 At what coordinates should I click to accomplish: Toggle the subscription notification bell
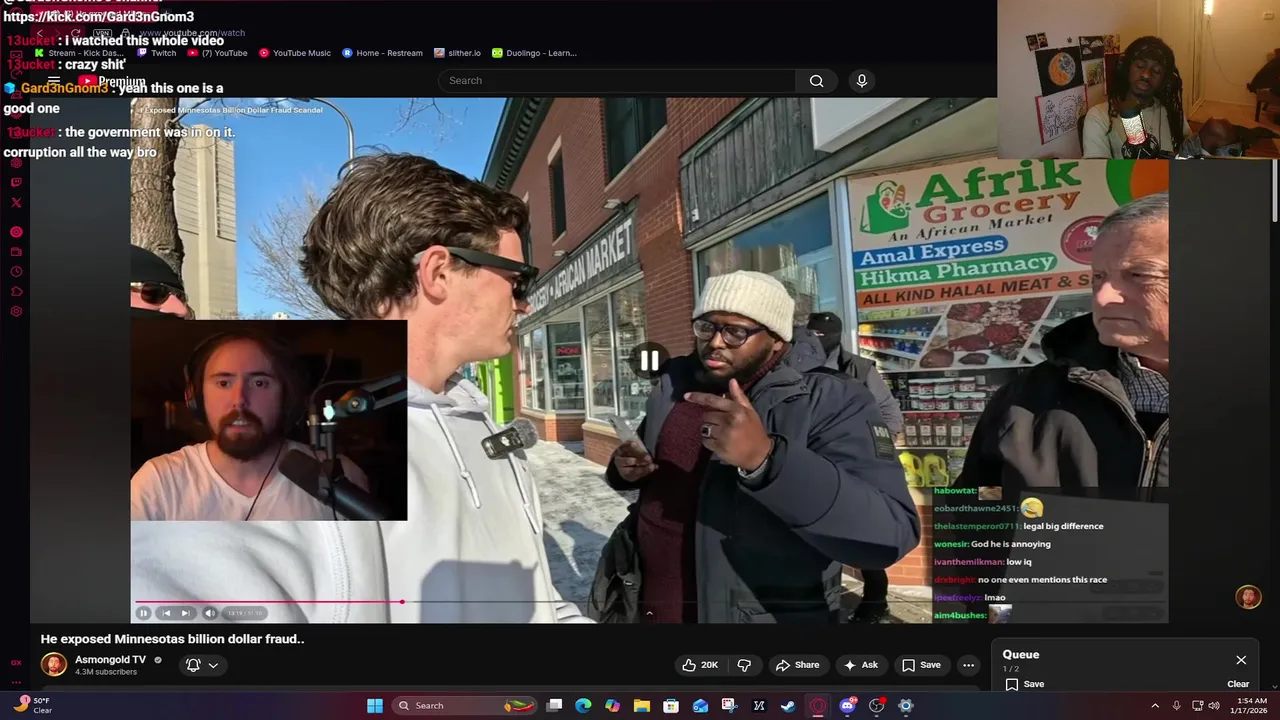tap(194, 665)
